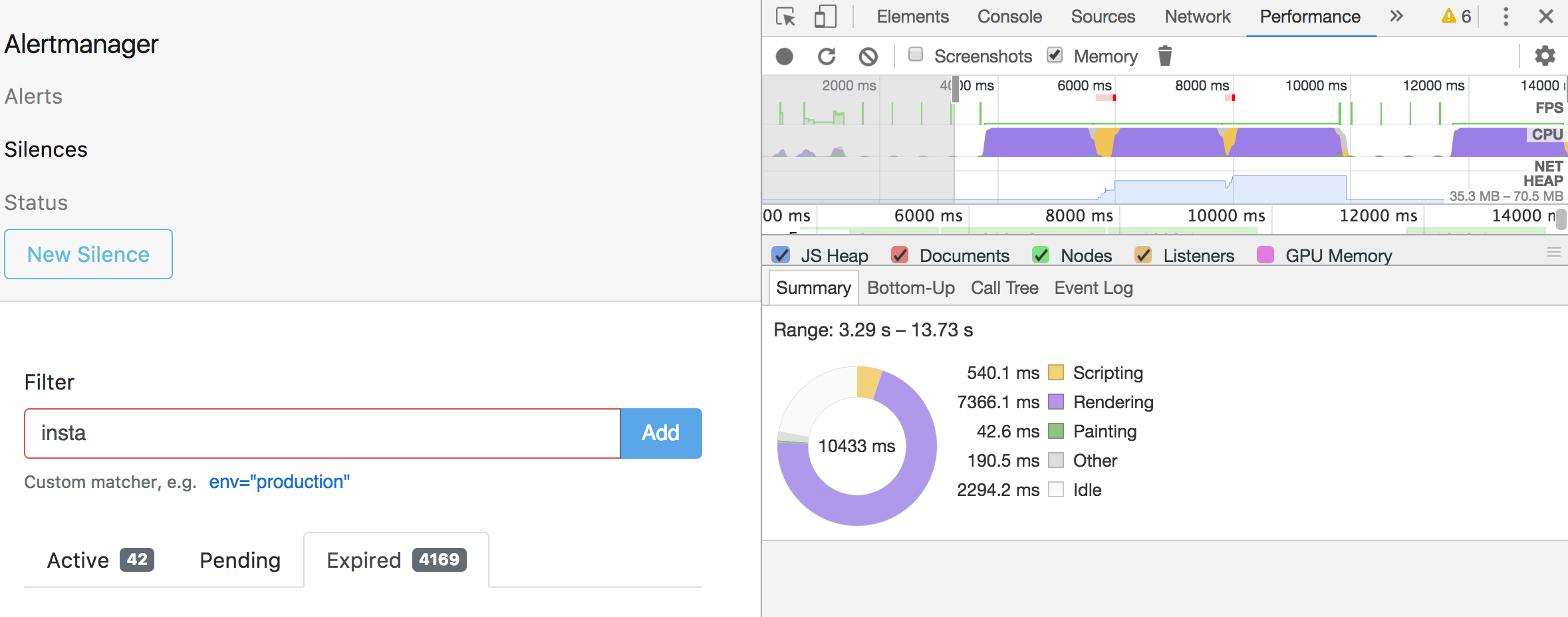Open capture settings gear
Viewport: 1568px width, 617px height.
(1545, 56)
